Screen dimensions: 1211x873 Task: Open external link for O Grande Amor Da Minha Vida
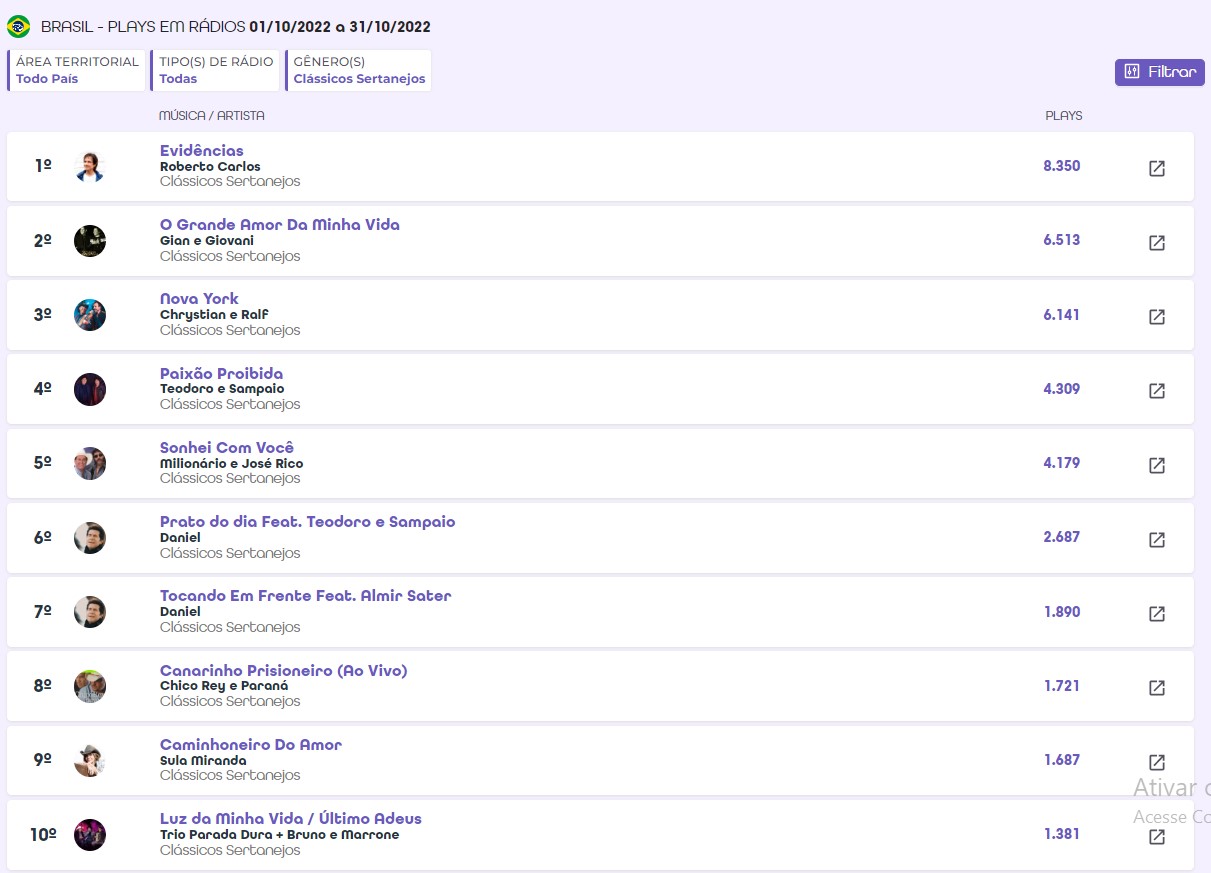[x=1156, y=242]
